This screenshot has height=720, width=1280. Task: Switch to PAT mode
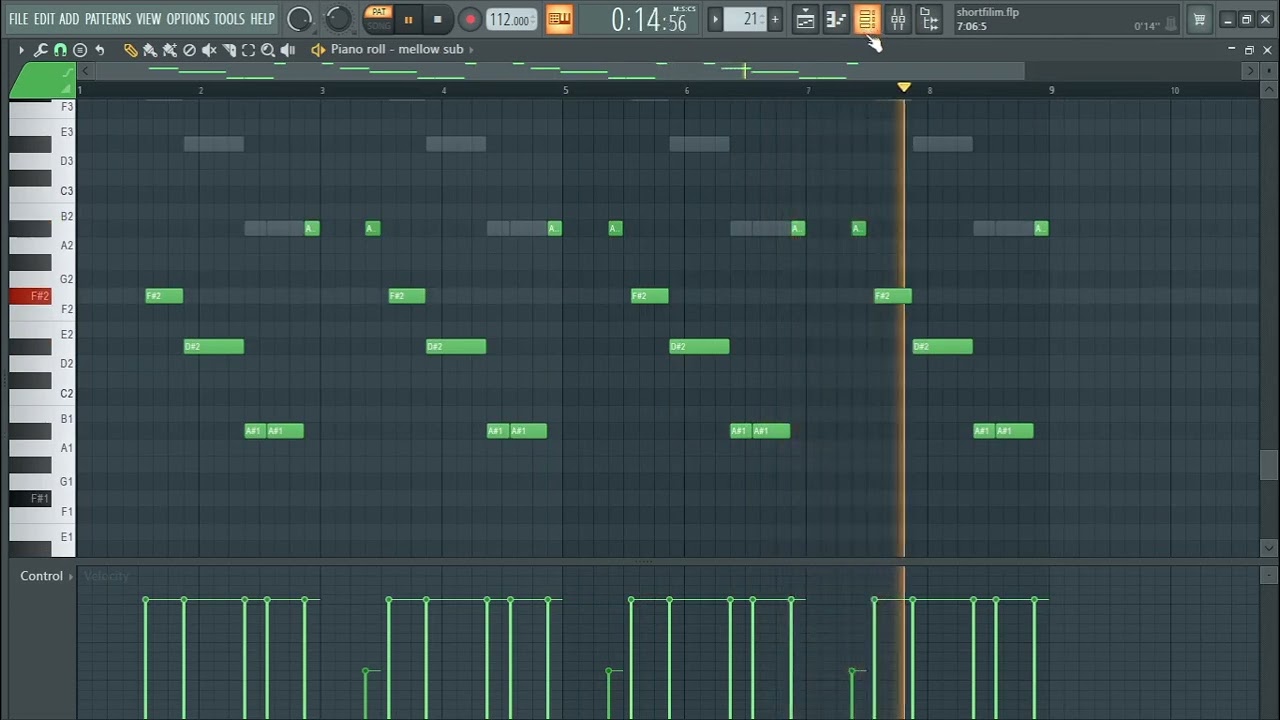tap(378, 13)
